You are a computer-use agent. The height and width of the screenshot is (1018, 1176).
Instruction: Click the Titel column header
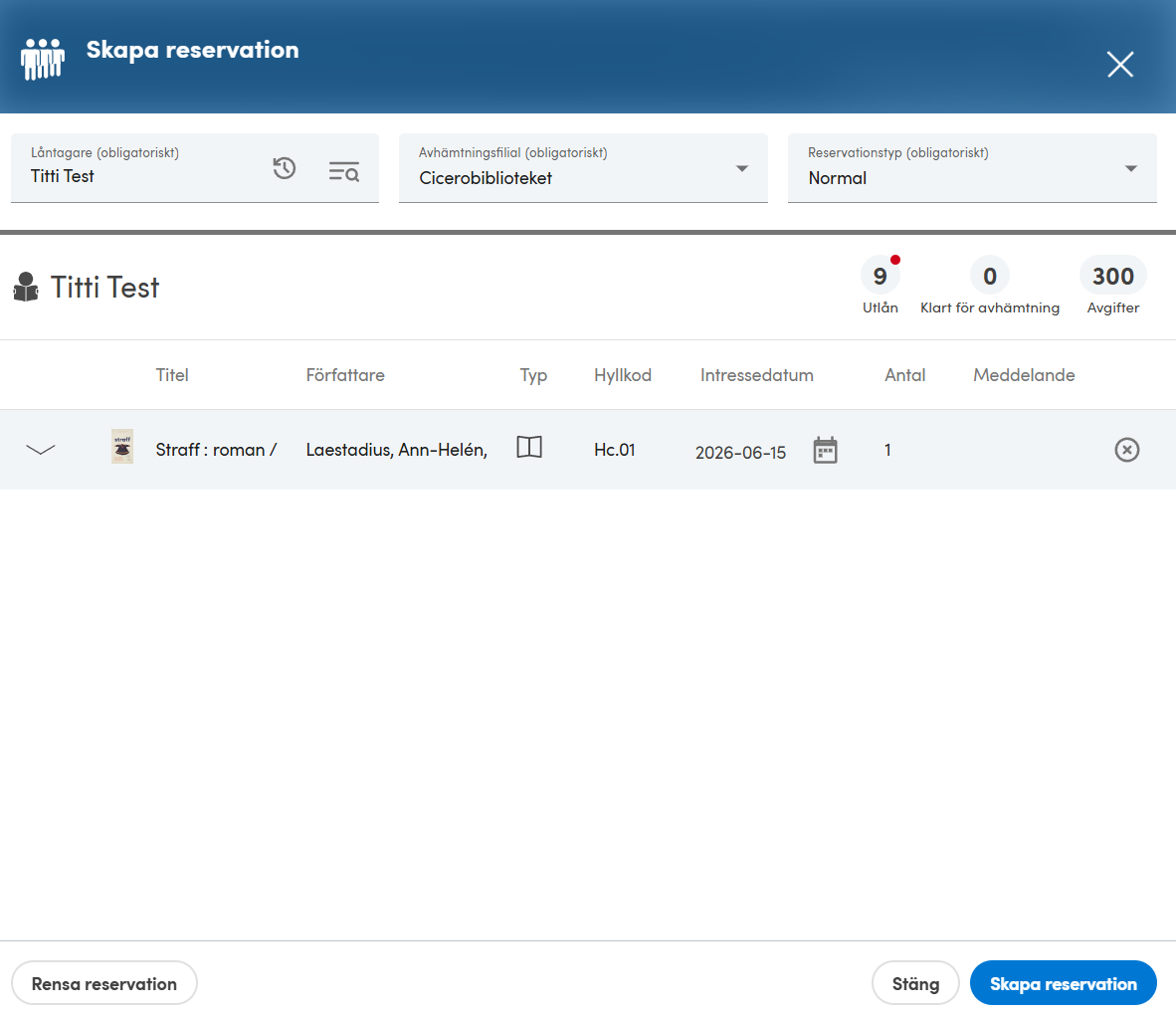click(x=172, y=375)
